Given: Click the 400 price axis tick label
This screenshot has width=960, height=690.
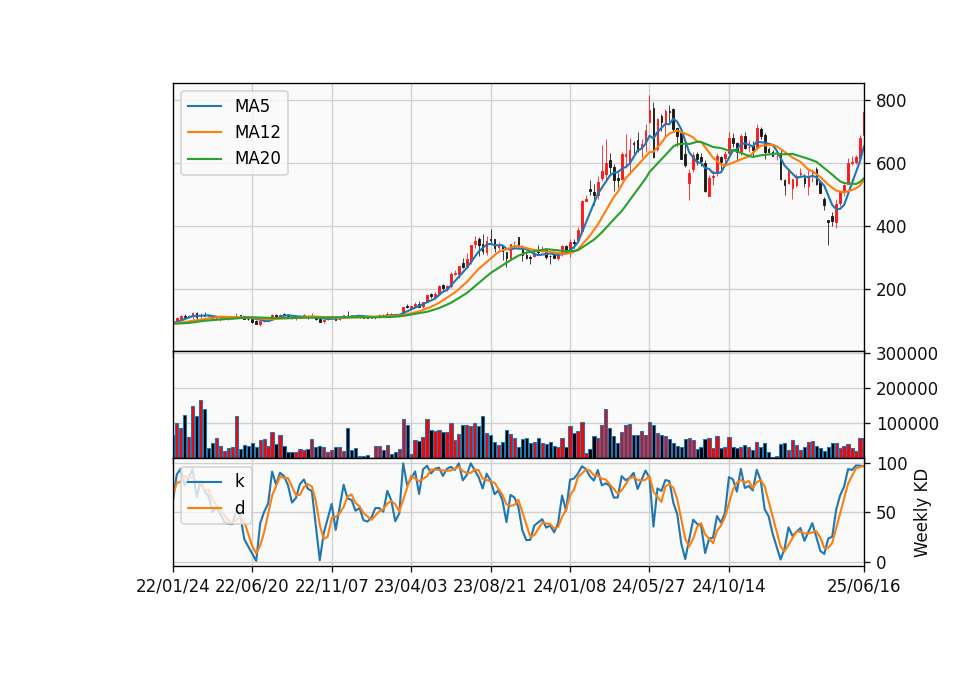Looking at the screenshot, I should pyautogui.click(x=891, y=227).
